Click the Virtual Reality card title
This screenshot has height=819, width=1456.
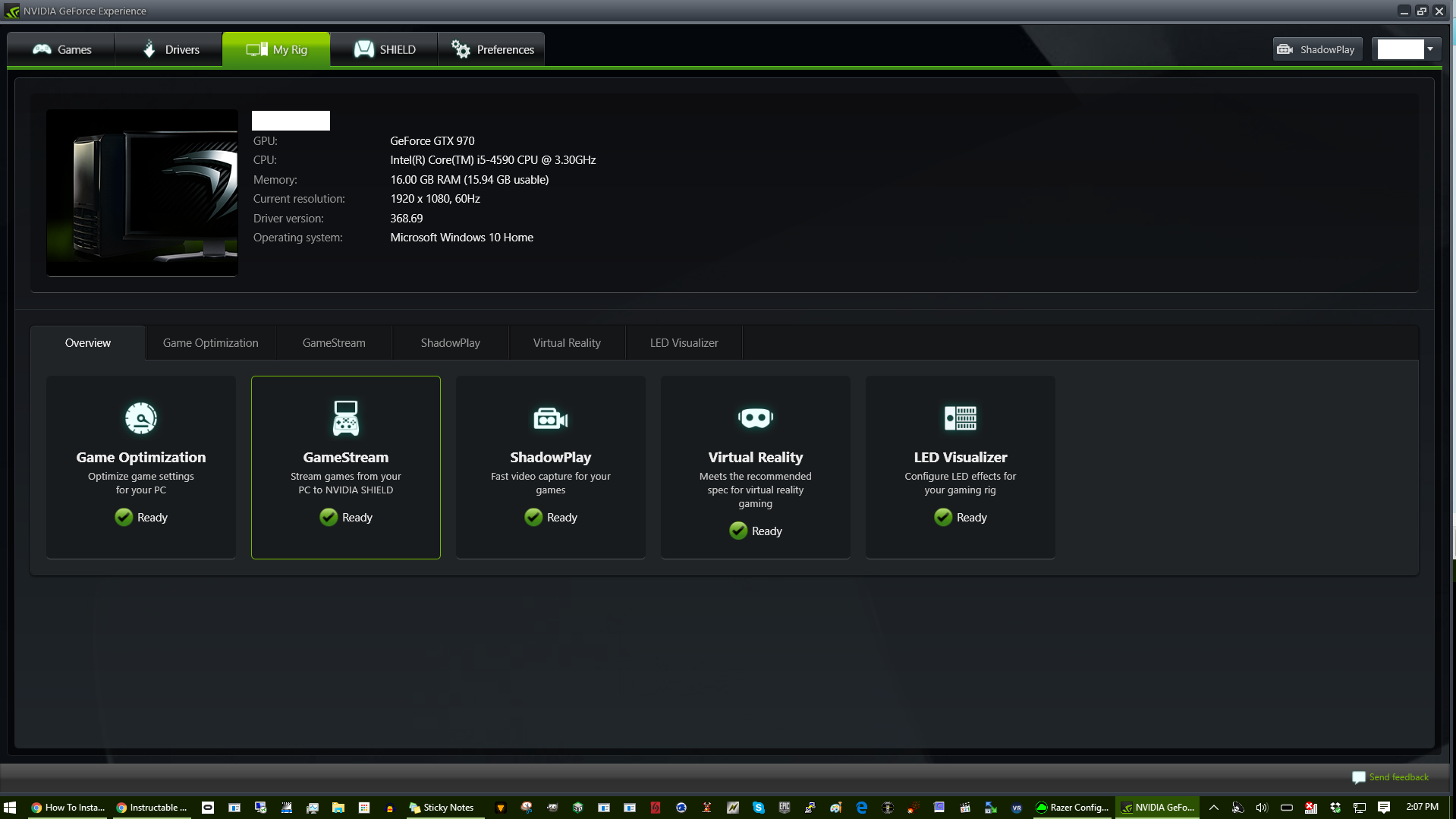(x=756, y=457)
